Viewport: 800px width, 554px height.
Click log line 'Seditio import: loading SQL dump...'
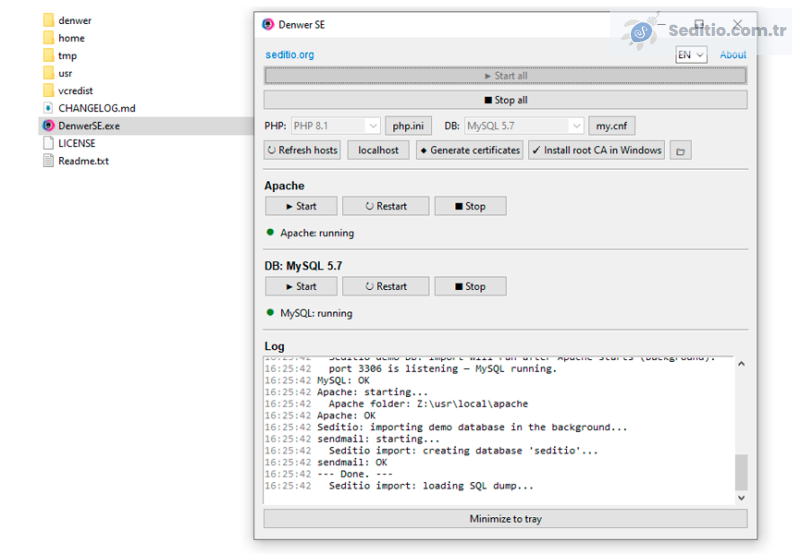[431, 486]
